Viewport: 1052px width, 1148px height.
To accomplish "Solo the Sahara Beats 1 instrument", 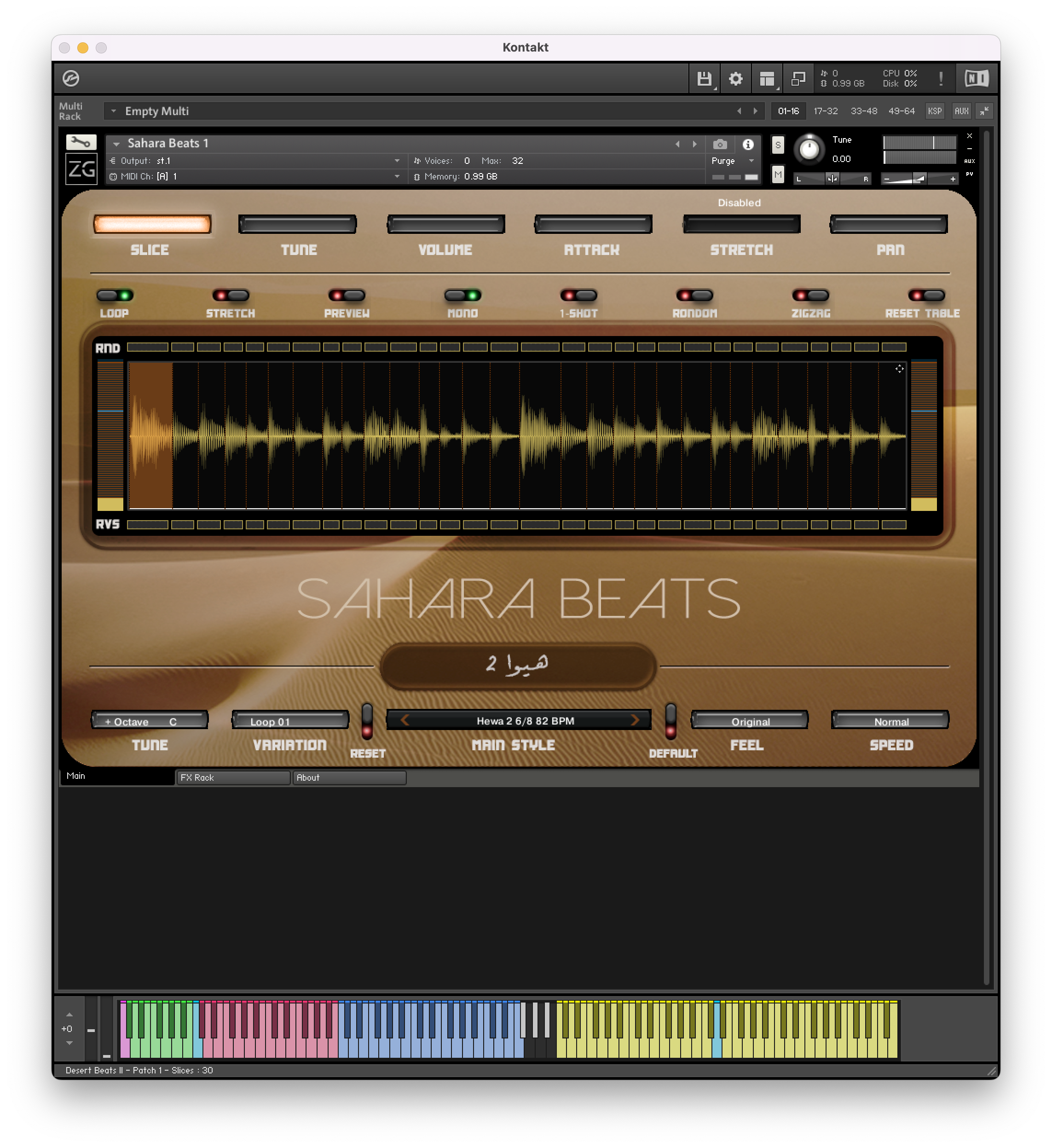I will click(778, 145).
